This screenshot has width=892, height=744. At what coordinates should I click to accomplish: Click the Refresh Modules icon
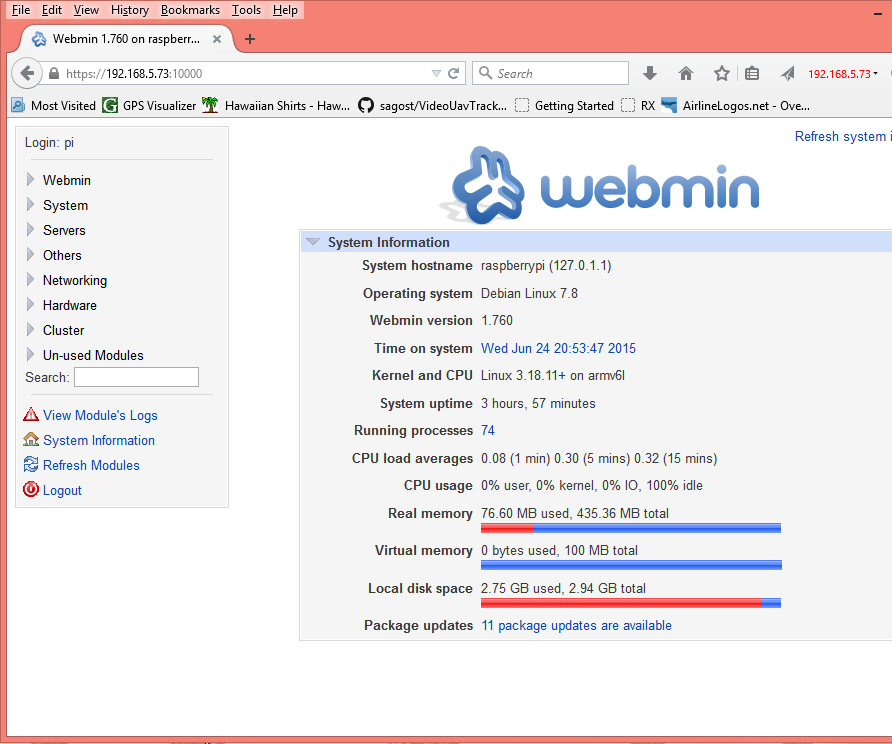pos(30,465)
